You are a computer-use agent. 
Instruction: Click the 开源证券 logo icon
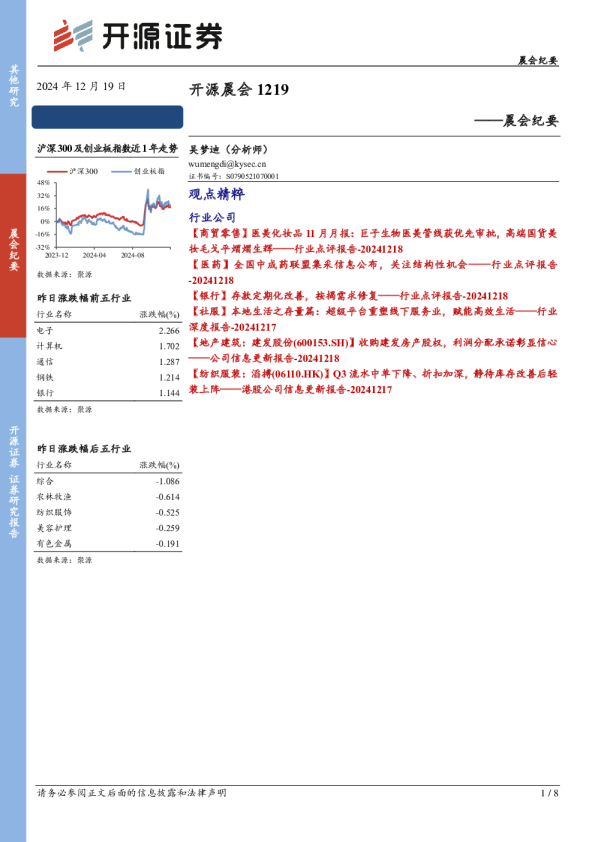73,36
